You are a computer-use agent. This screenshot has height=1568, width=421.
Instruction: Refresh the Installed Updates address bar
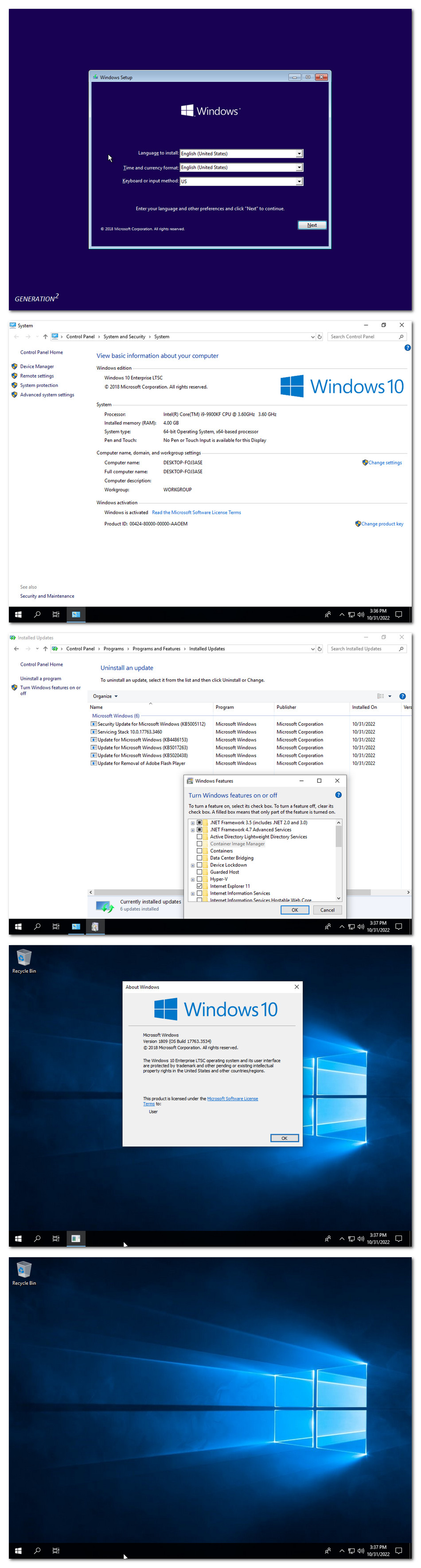(x=319, y=649)
